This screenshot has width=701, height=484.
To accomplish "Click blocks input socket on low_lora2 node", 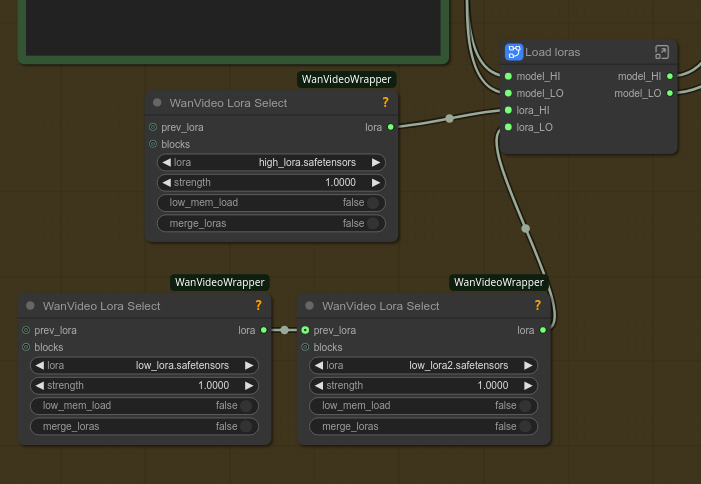I will (305, 347).
